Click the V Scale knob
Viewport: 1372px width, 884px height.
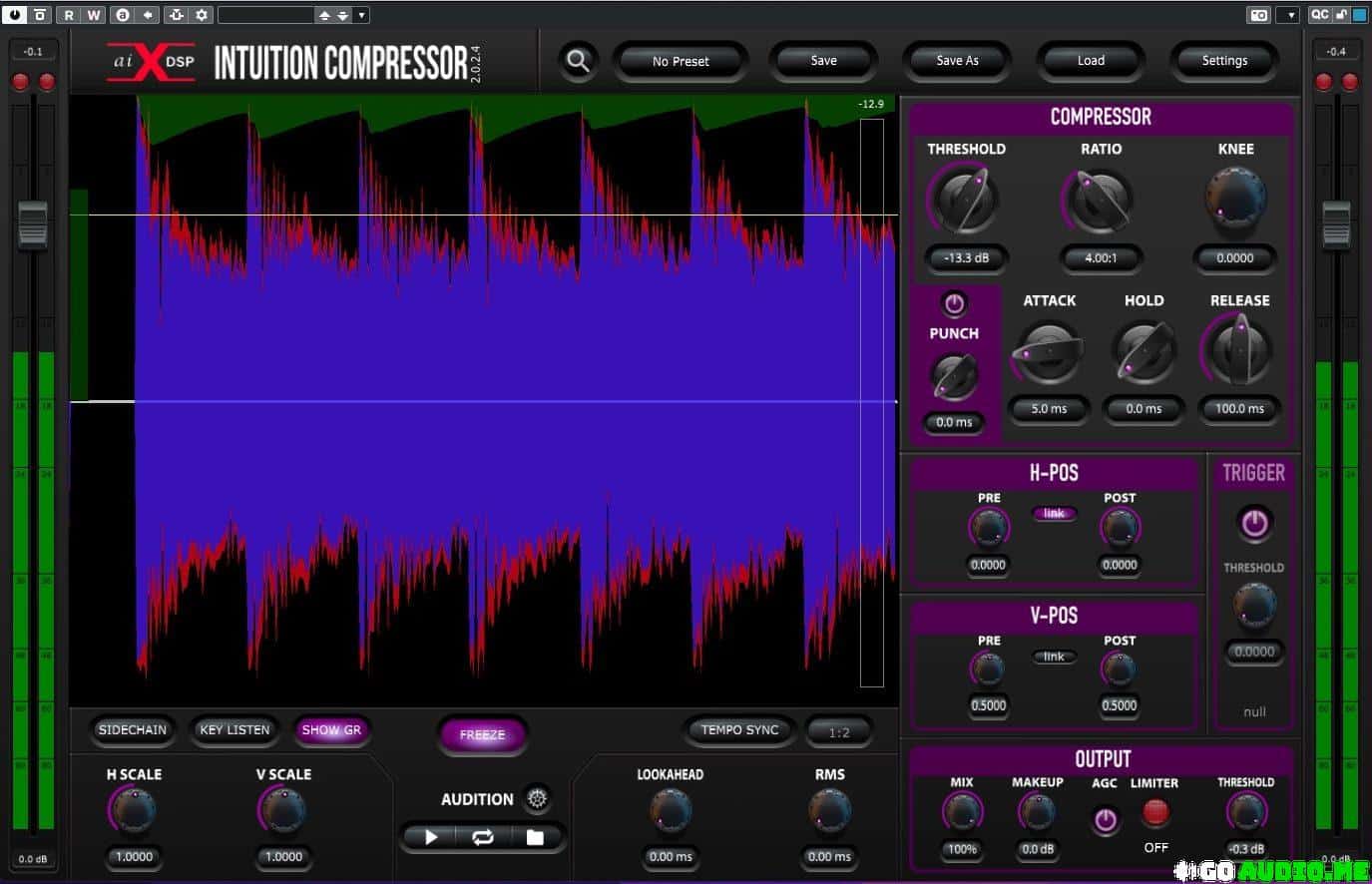click(x=283, y=810)
